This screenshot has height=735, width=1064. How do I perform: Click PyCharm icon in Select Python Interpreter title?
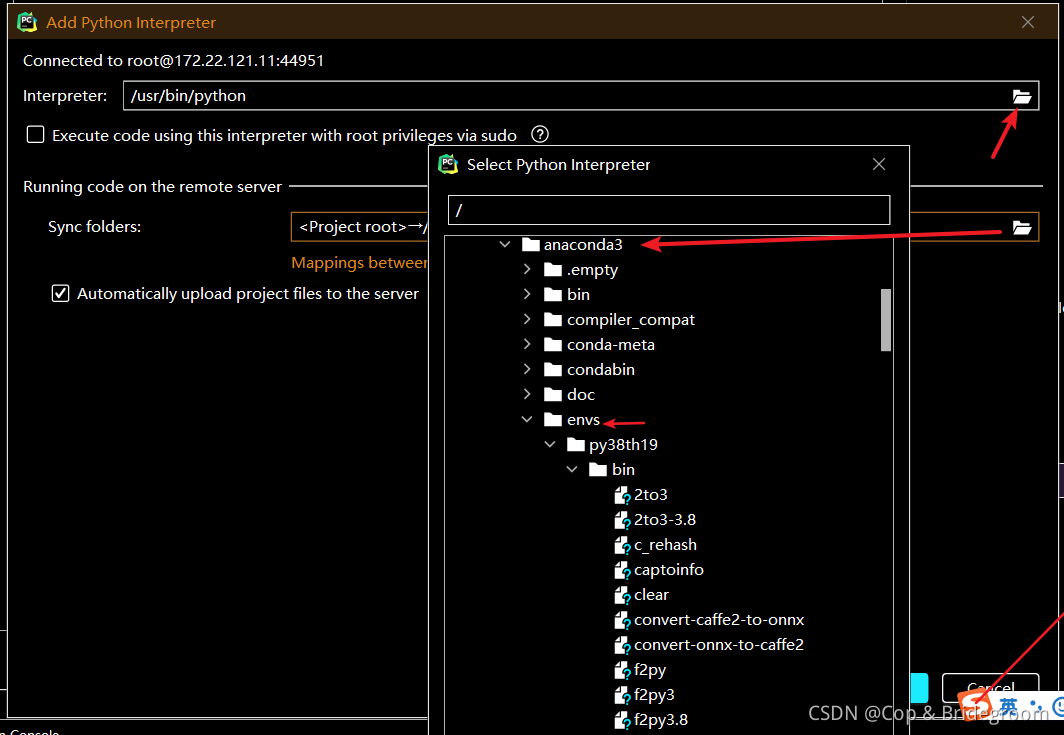click(448, 164)
